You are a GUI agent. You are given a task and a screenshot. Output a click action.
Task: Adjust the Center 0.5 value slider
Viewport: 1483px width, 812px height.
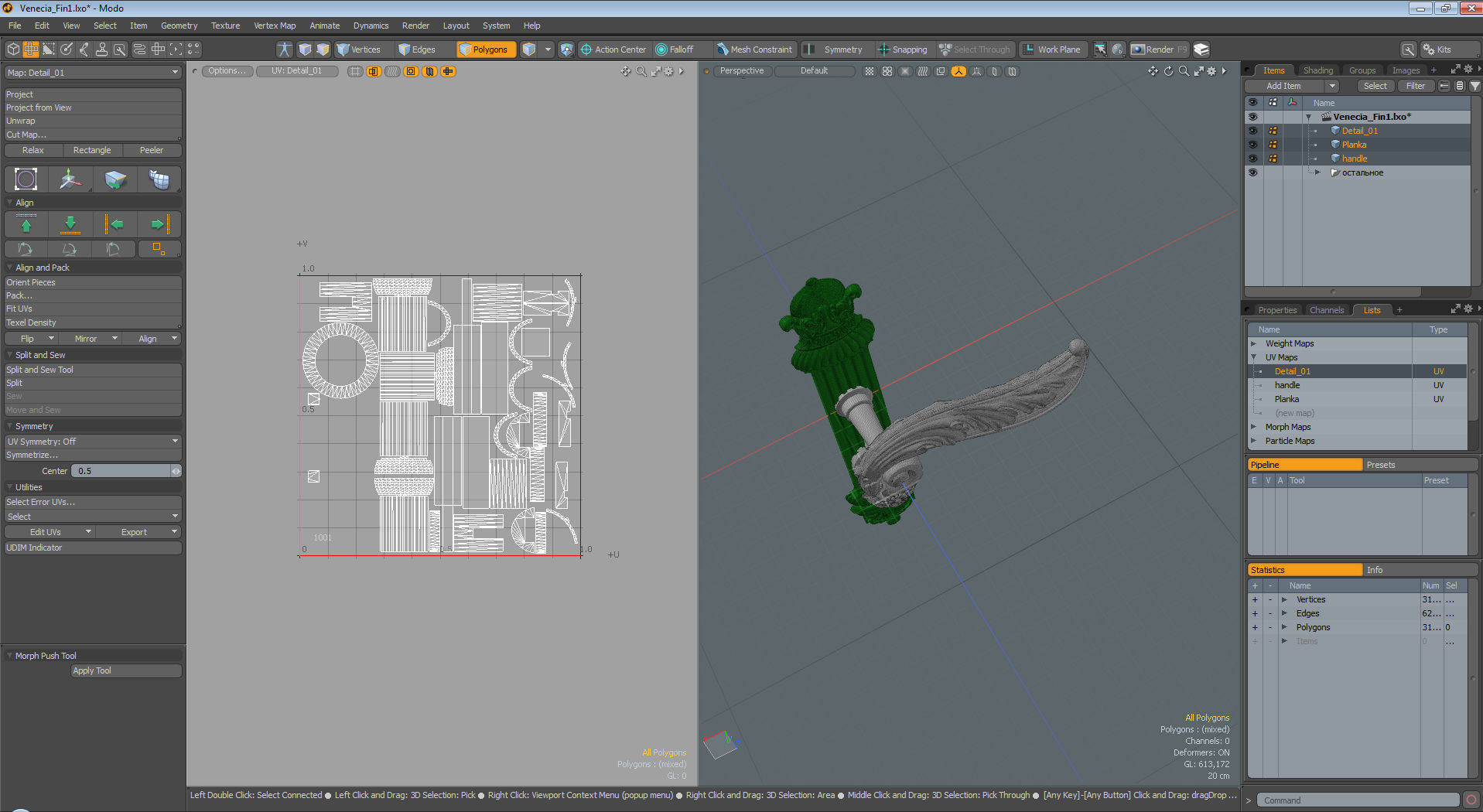tap(121, 471)
